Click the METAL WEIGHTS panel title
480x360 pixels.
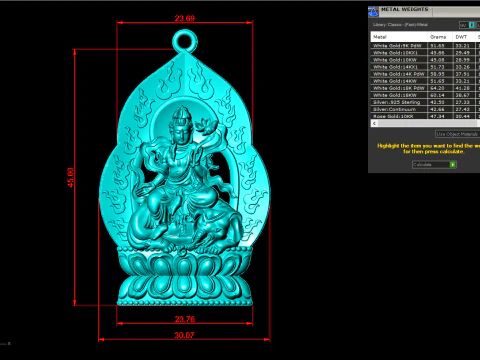tap(404, 9)
